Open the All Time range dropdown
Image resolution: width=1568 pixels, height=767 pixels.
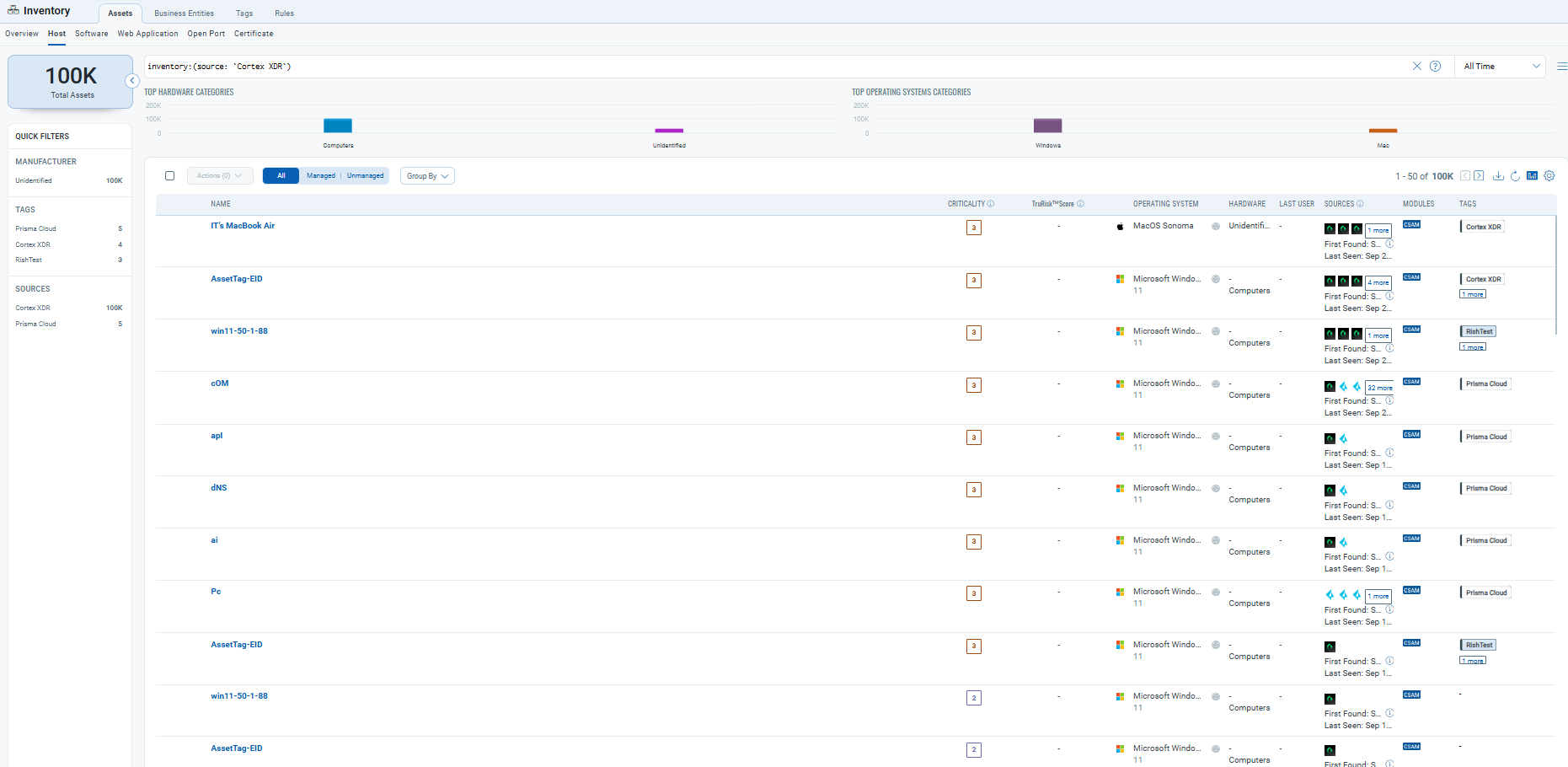point(1501,67)
